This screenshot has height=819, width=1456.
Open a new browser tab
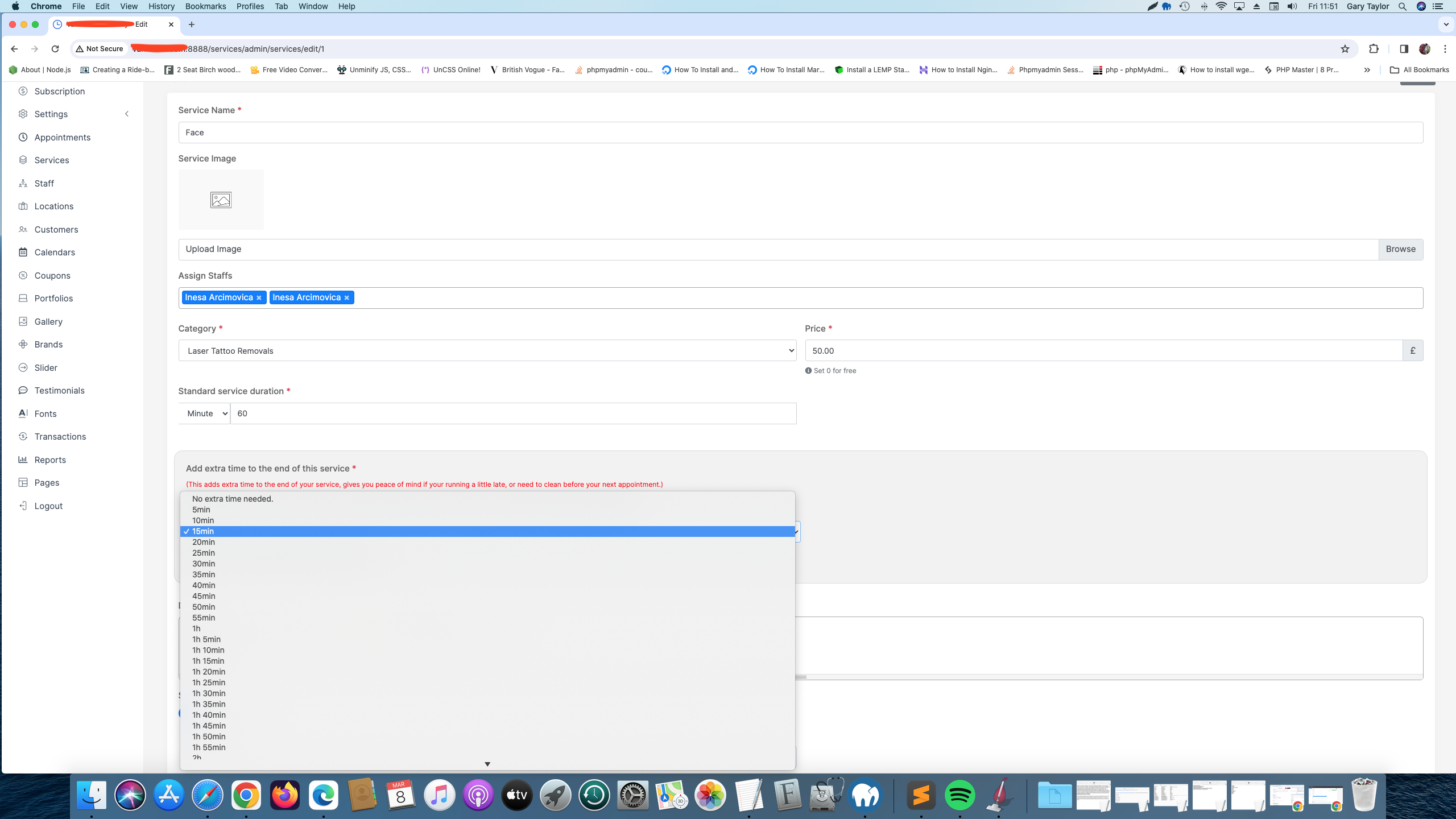click(x=192, y=24)
